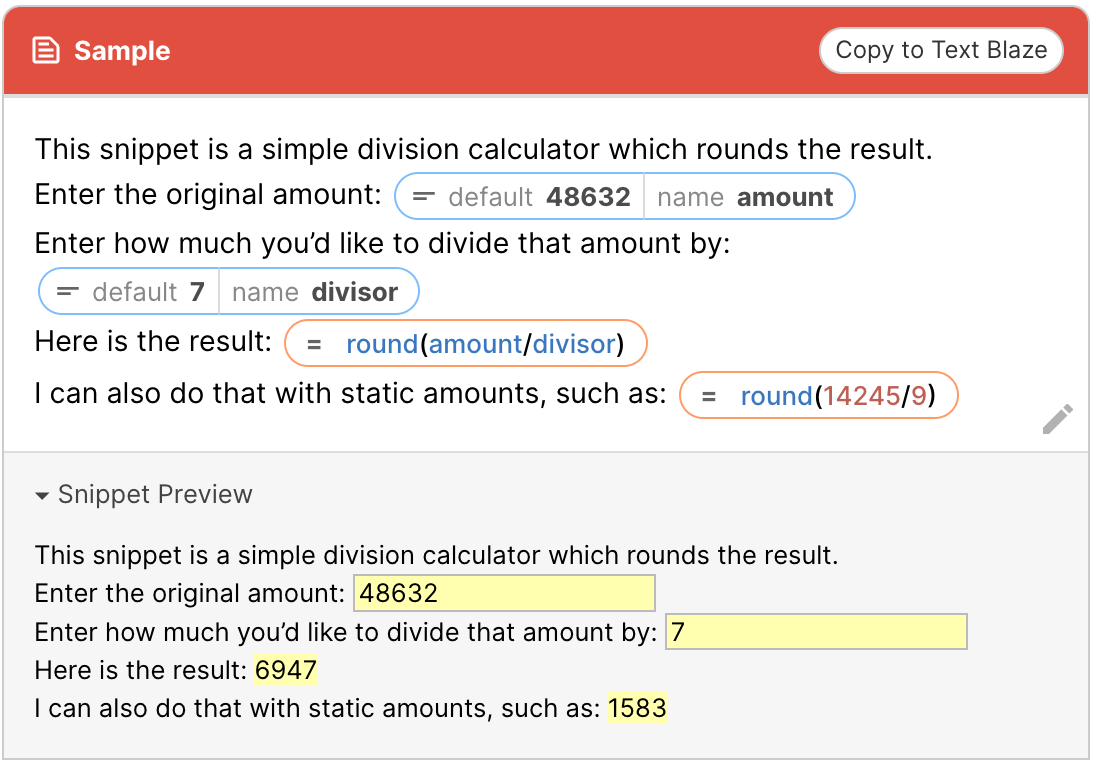Viewport: 1098px width, 766px height.
Task: Open the round(amount/divisor) formula text
Action: [x=484, y=345]
